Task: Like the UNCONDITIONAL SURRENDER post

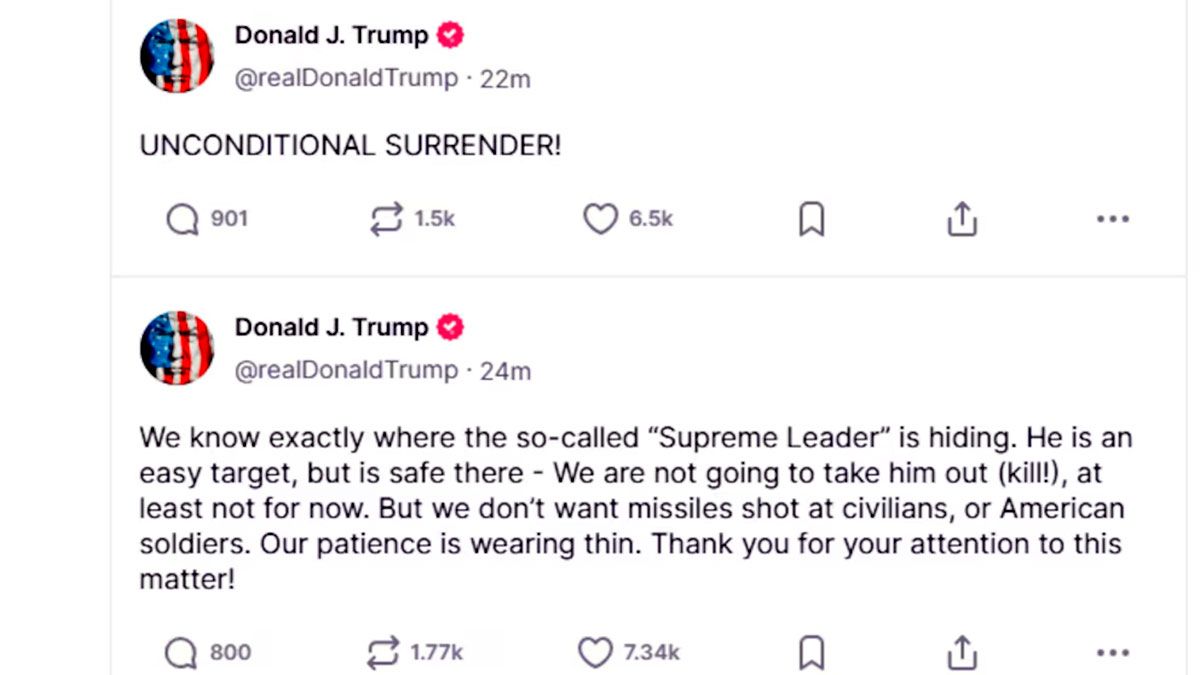Action: coord(600,219)
